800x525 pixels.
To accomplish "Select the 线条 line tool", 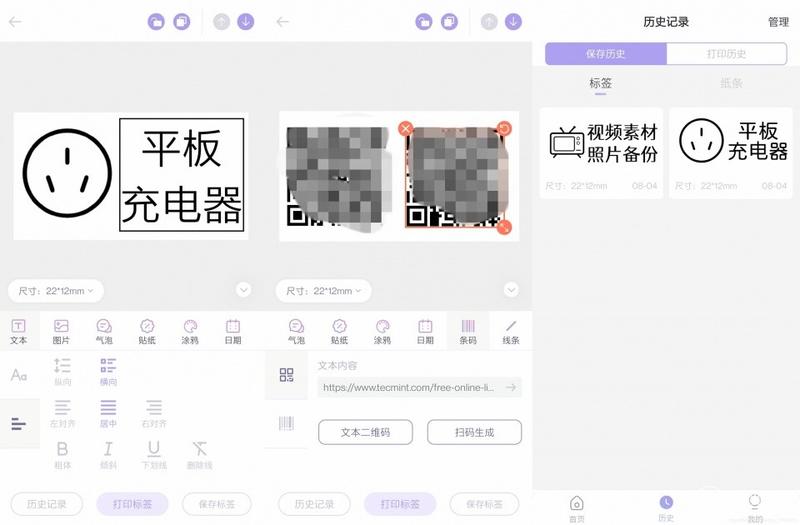I will (x=511, y=331).
